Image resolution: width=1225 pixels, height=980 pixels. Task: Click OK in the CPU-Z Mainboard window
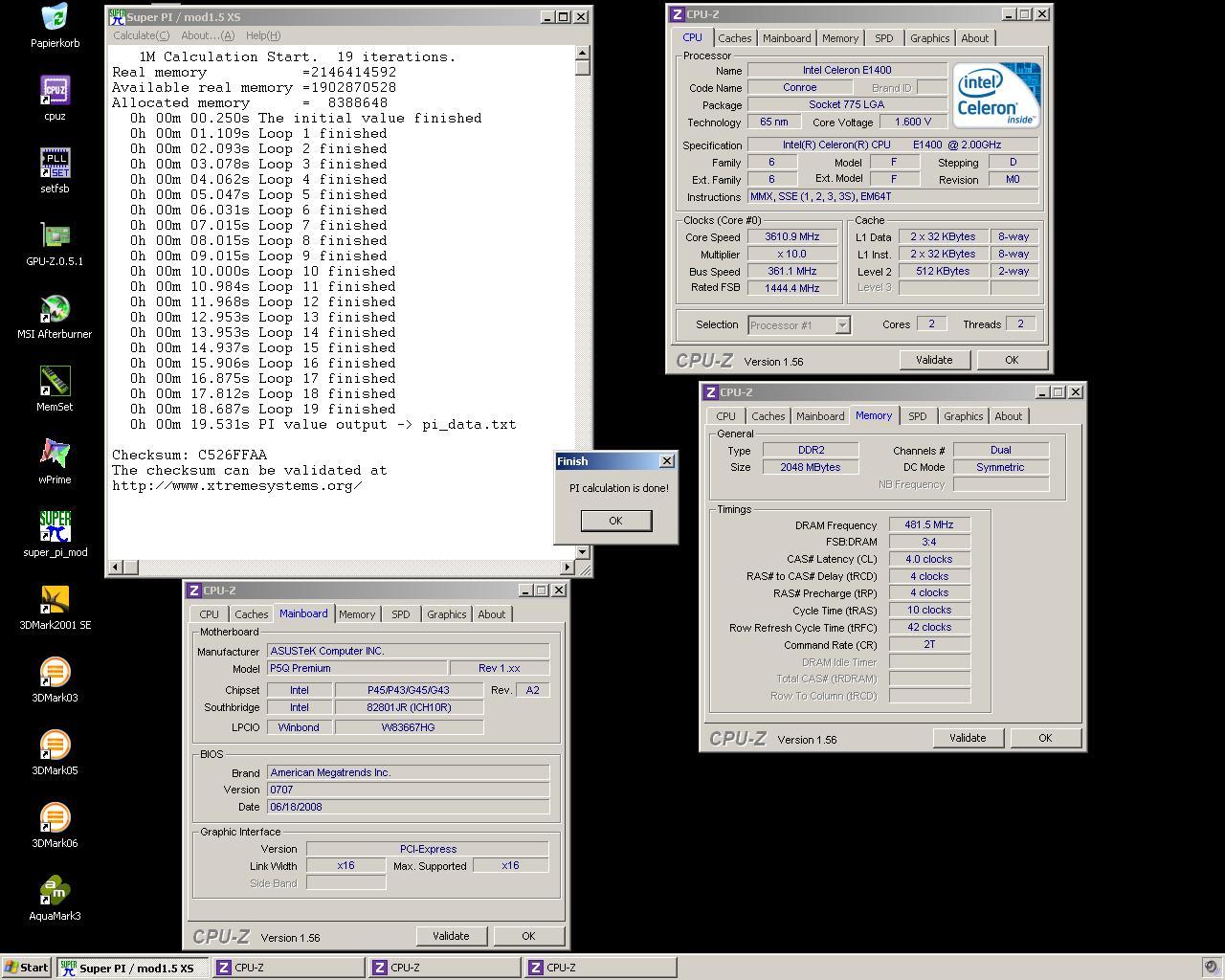click(527, 936)
